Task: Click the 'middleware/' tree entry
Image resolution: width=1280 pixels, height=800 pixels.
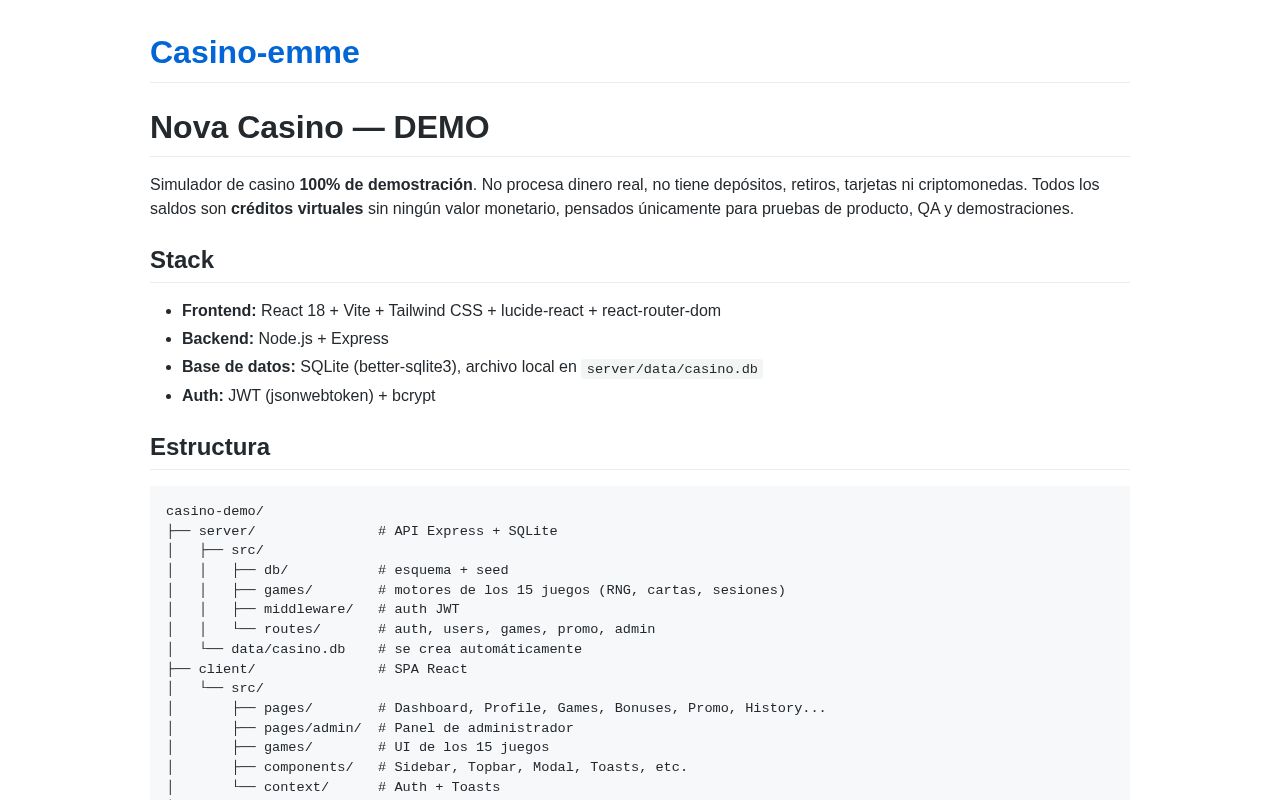Action: click(309, 609)
